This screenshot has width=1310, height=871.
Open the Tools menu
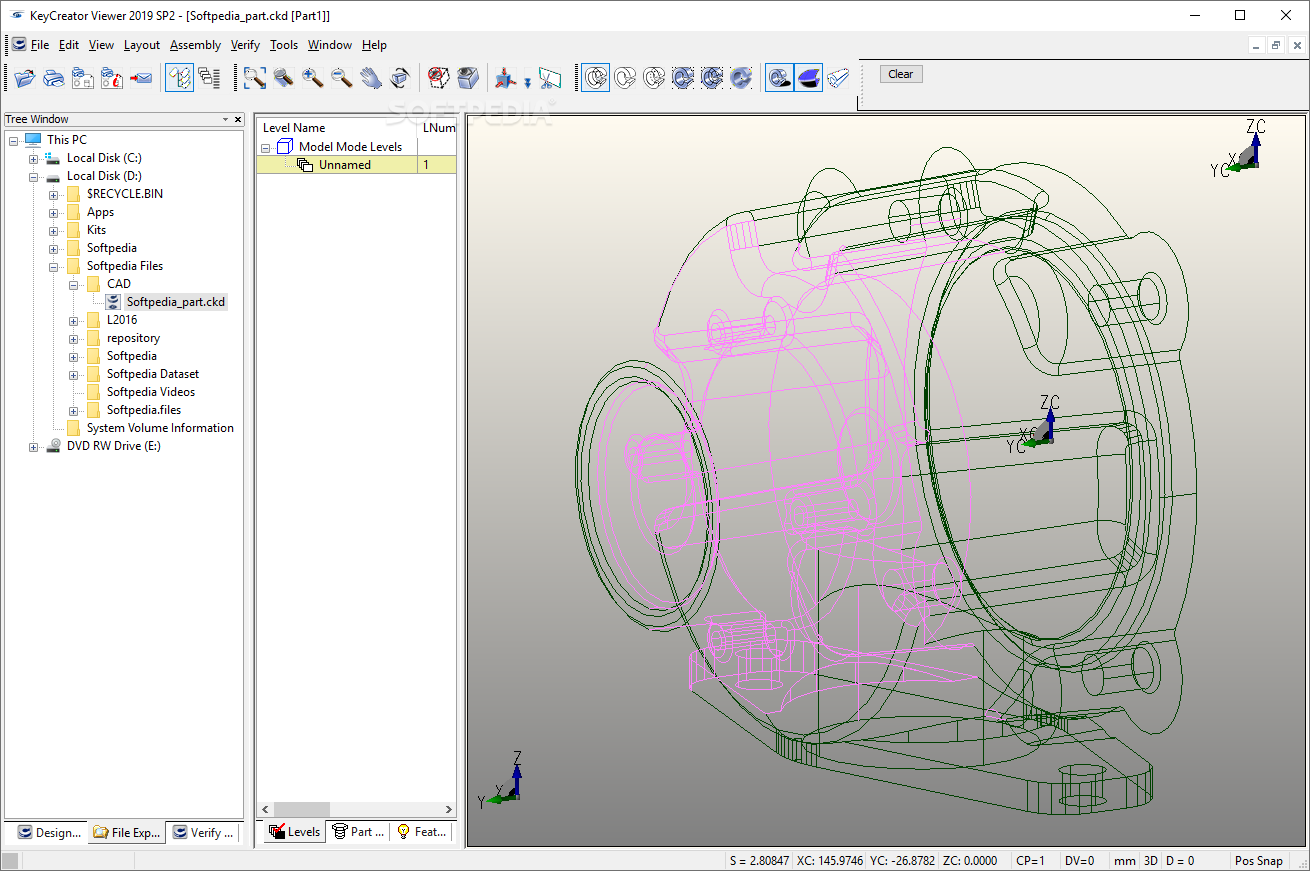[x=284, y=45]
